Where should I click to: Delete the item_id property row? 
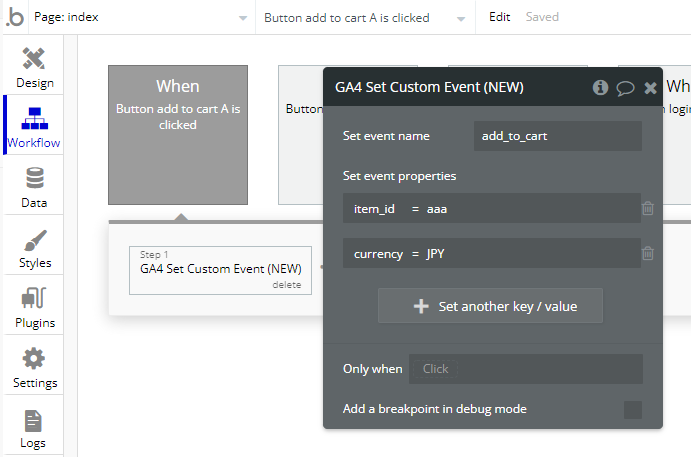[648, 208]
